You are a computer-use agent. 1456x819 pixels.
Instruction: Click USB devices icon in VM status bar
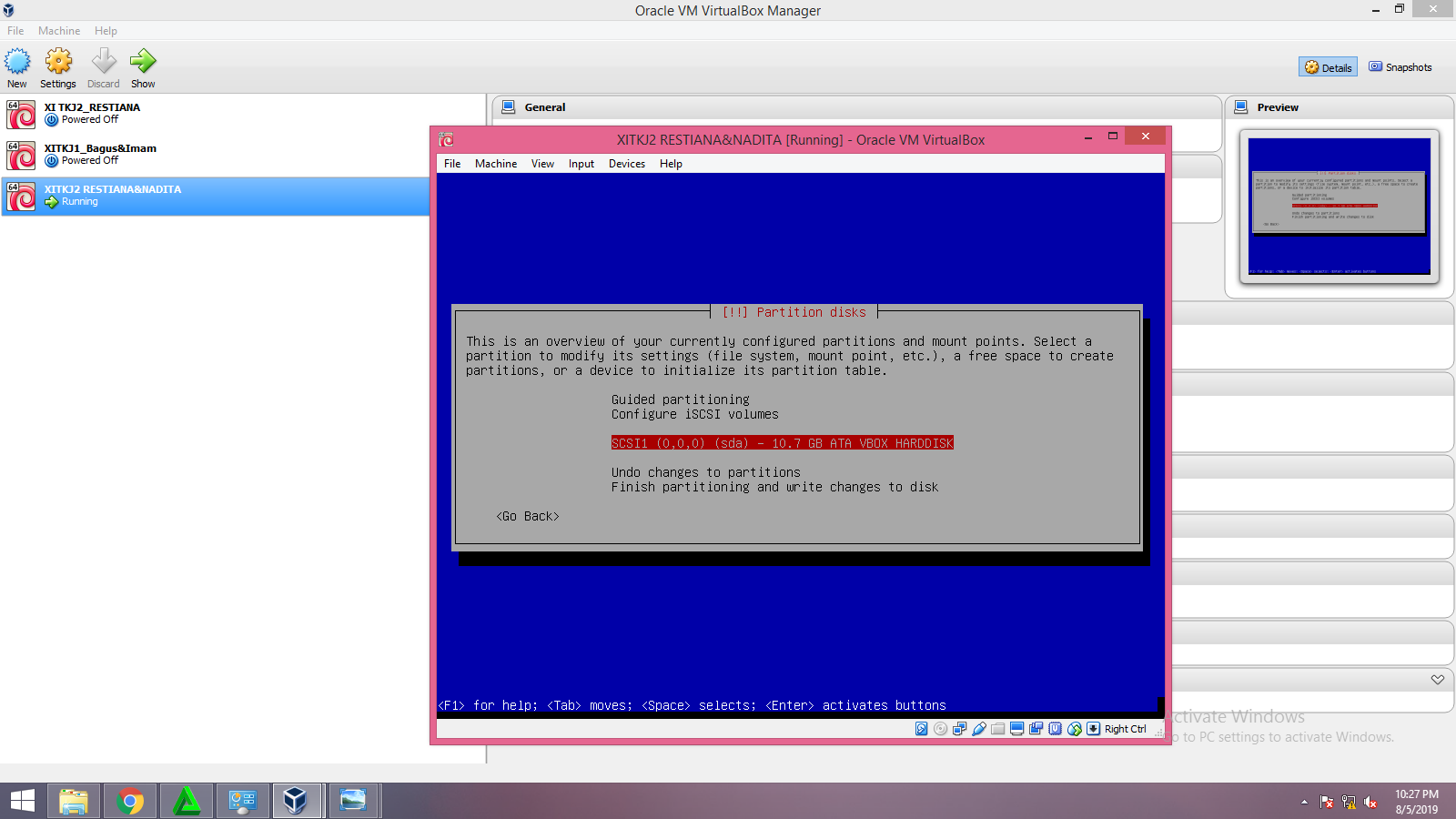[x=979, y=729]
